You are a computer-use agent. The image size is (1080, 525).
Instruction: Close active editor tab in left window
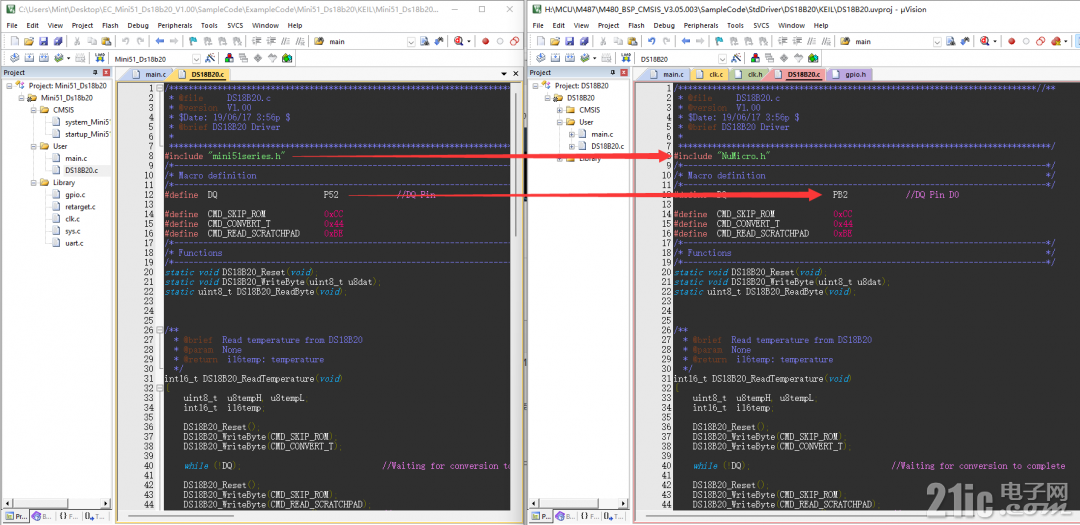[x=516, y=74]
